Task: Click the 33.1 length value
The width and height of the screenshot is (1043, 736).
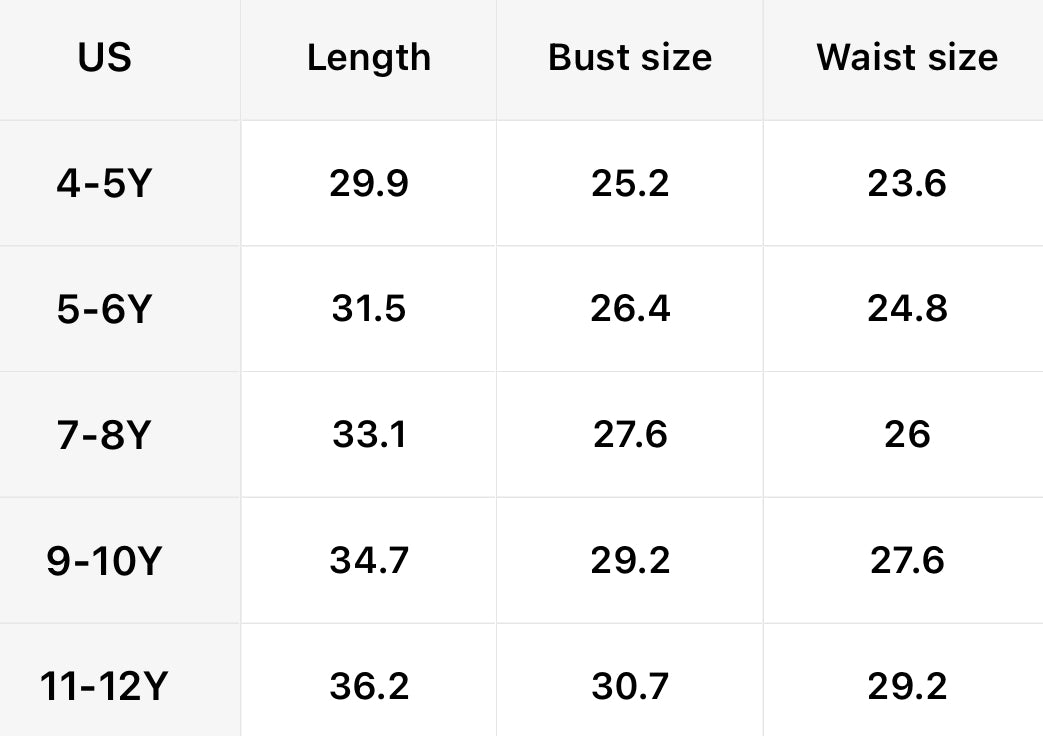Action: pos(368,435)
